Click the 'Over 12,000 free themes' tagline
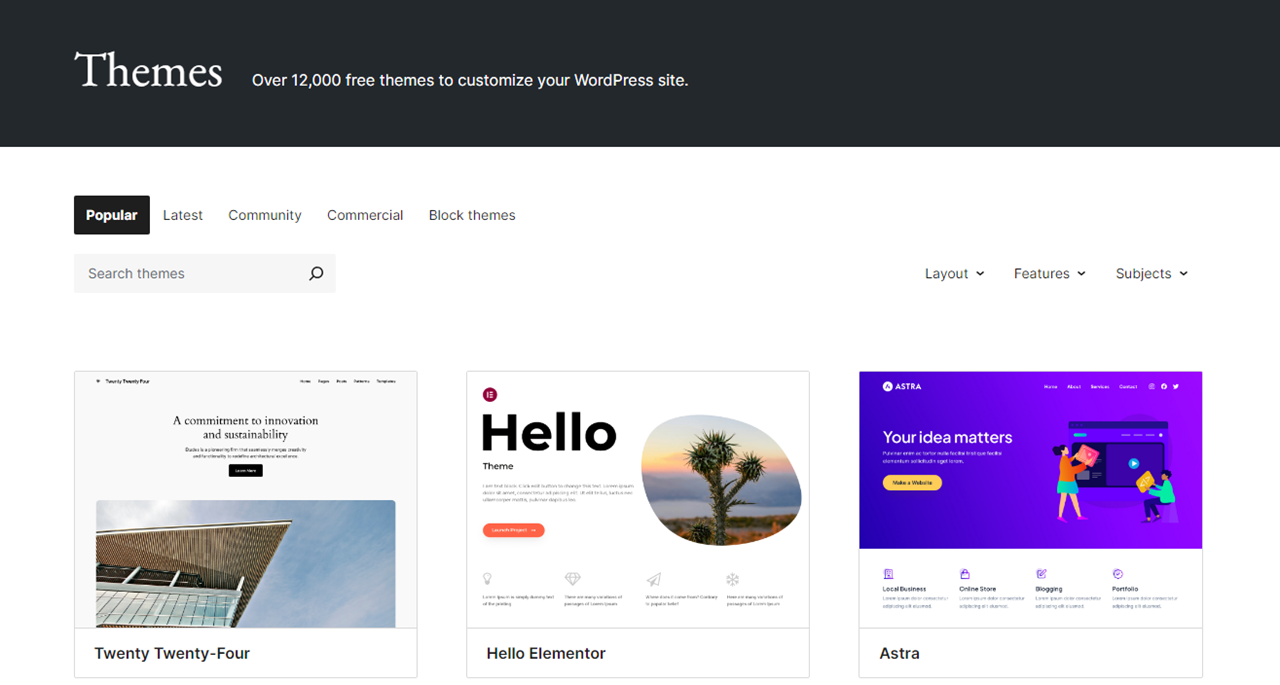 point(470,80)
